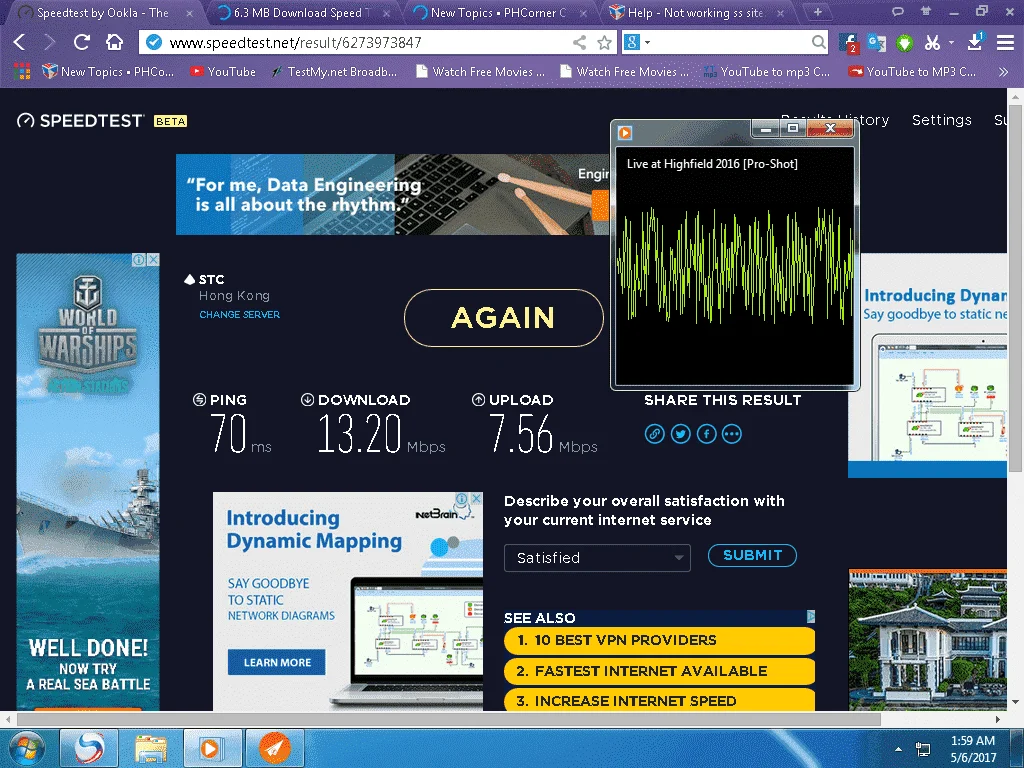Open FASTEST INTERNET AVAILABLE link
Viewport: 1024px width, 768px height.
click(660, 671)
